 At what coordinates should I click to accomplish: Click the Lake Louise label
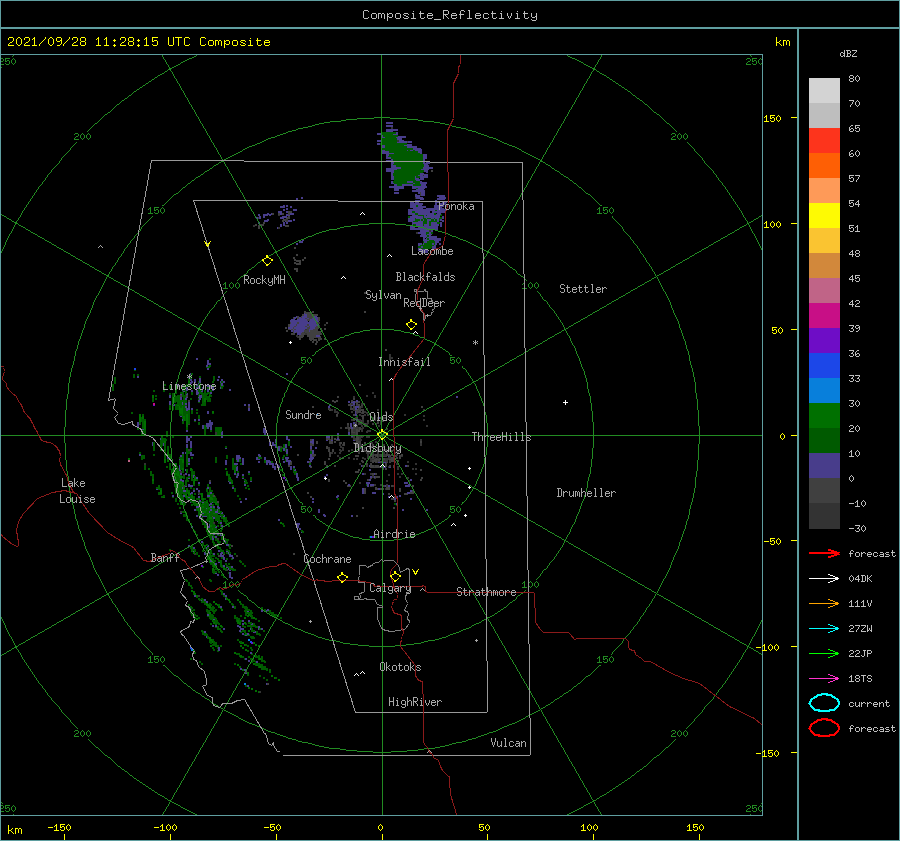[x=77, y=491]
